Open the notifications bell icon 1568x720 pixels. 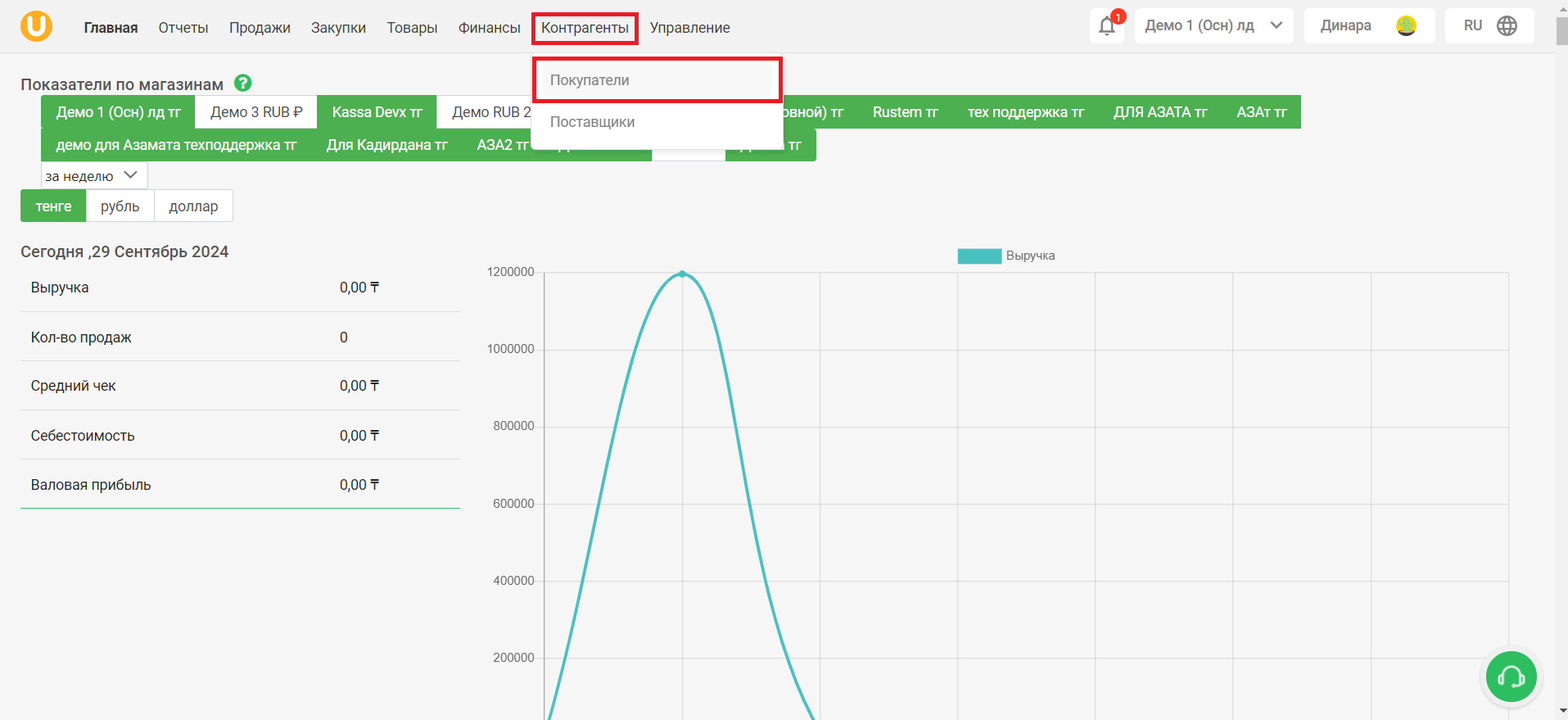click(x=1107, y=26)
